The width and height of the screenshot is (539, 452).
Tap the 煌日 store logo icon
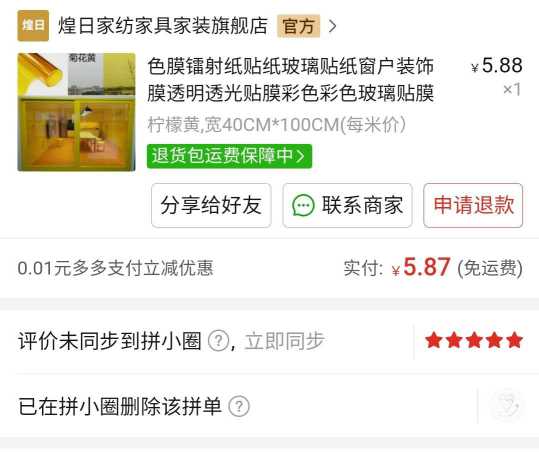coord(33,25)
